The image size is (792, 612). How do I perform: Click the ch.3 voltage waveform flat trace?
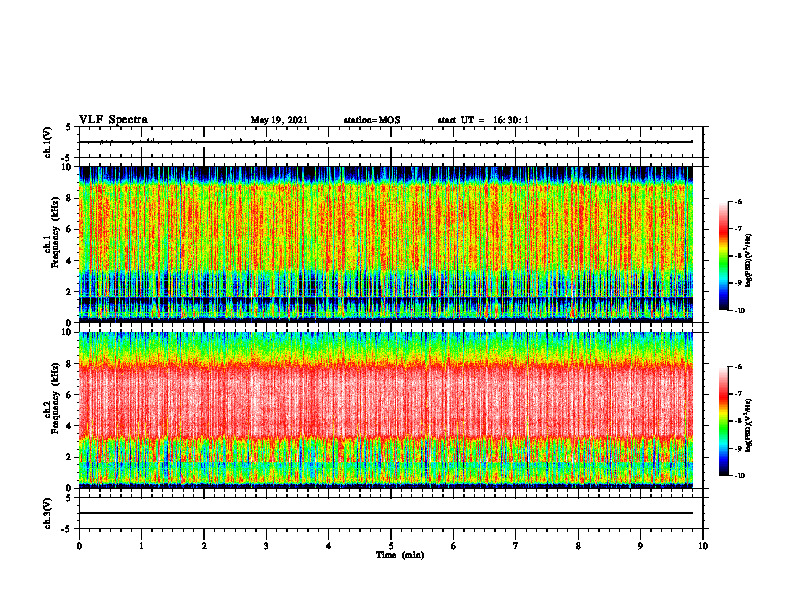coord(386,513)
